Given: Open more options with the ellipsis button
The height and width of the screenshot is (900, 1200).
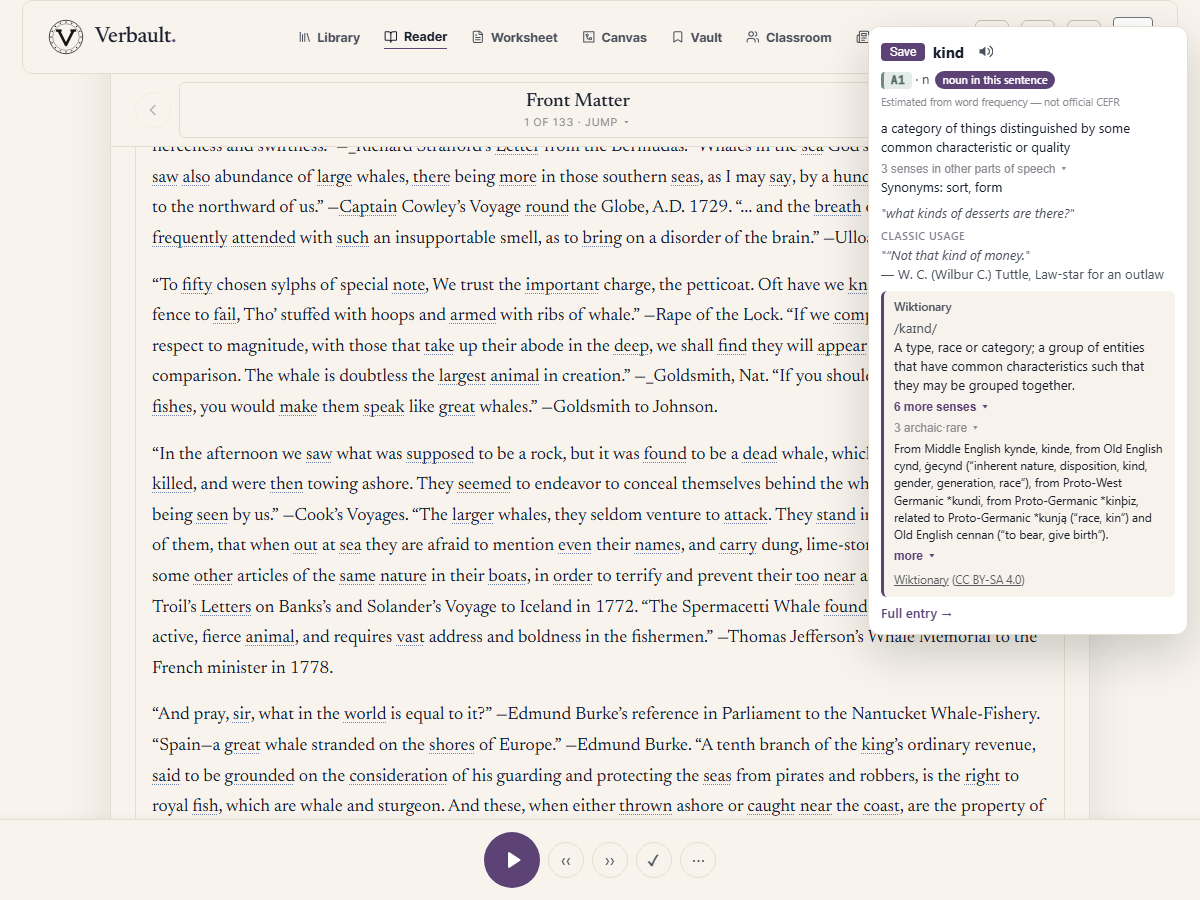Looking at the screenshot, I should pos(698,860).
